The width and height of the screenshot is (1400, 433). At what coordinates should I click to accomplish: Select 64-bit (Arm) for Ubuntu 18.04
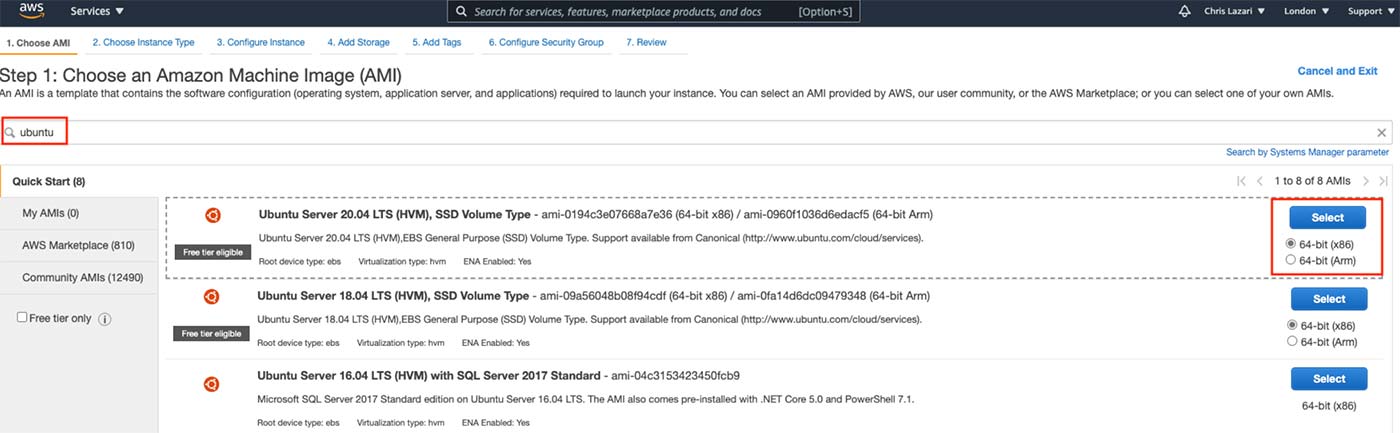click(1291, 341)
